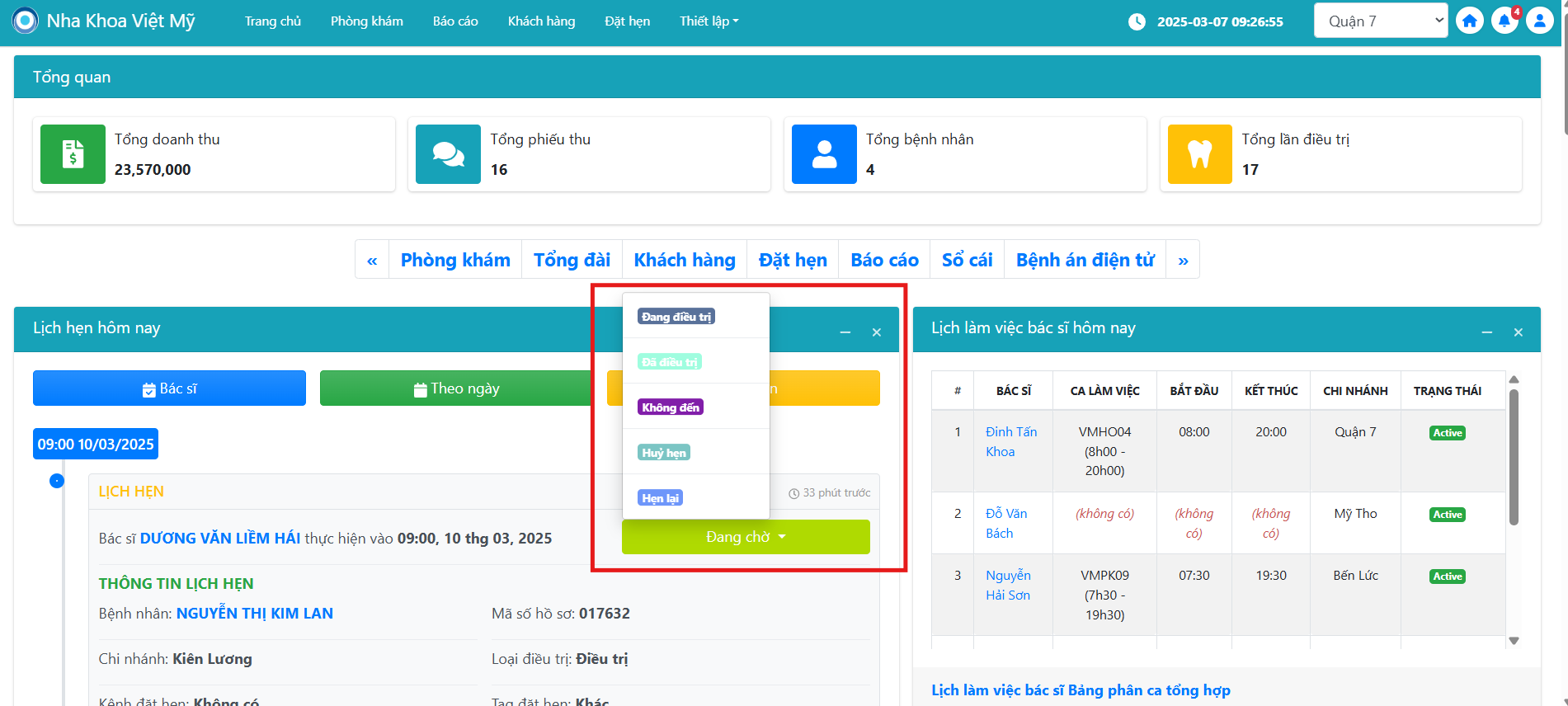Click the green Tổng doanh thu icon
1568x706 pixels.
(x=73, y=154)
